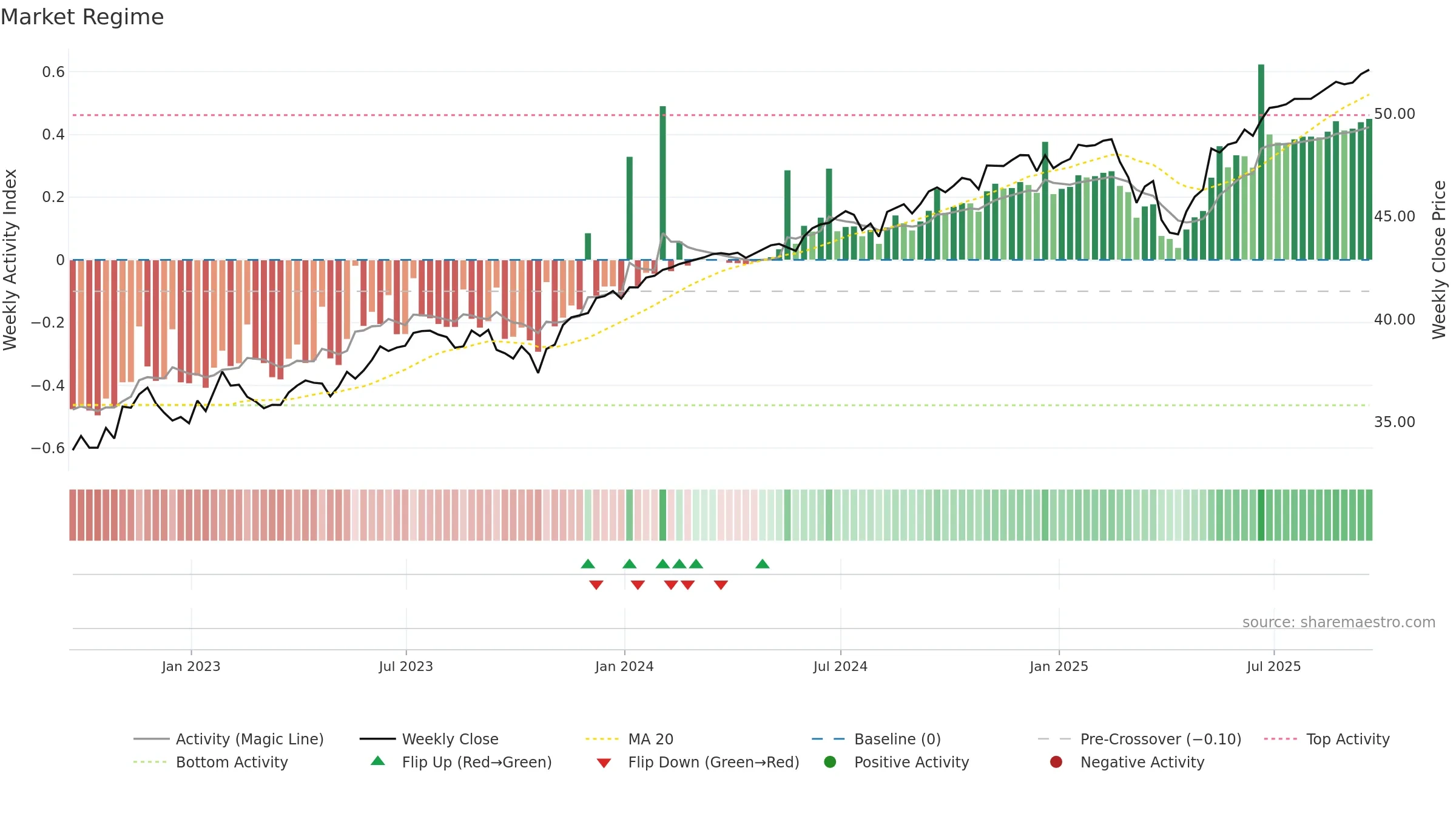
Task: Click the −0.6 tick on the left axis
Action: pos(48,448)
